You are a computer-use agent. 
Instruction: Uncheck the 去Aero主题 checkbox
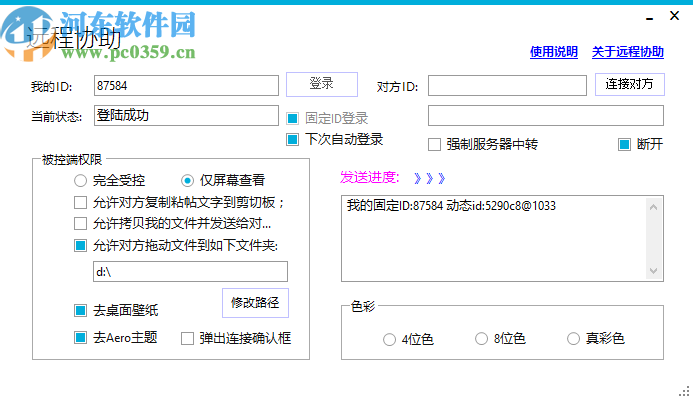pos(80,338)
